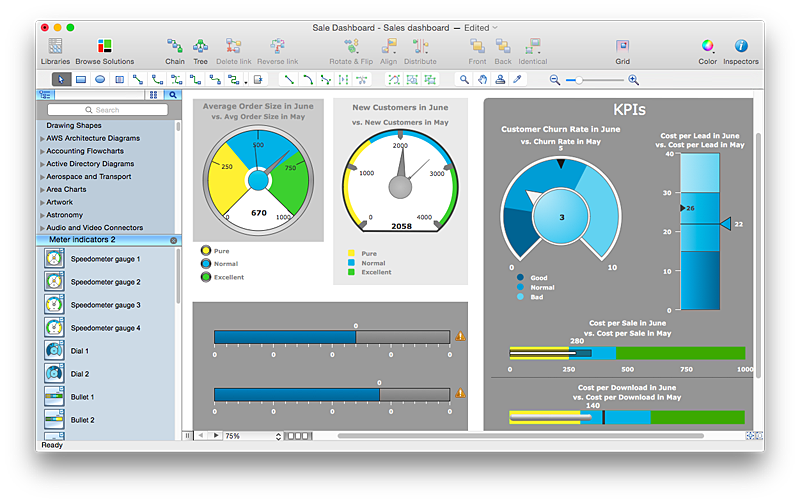Click the library Search field

107,110
